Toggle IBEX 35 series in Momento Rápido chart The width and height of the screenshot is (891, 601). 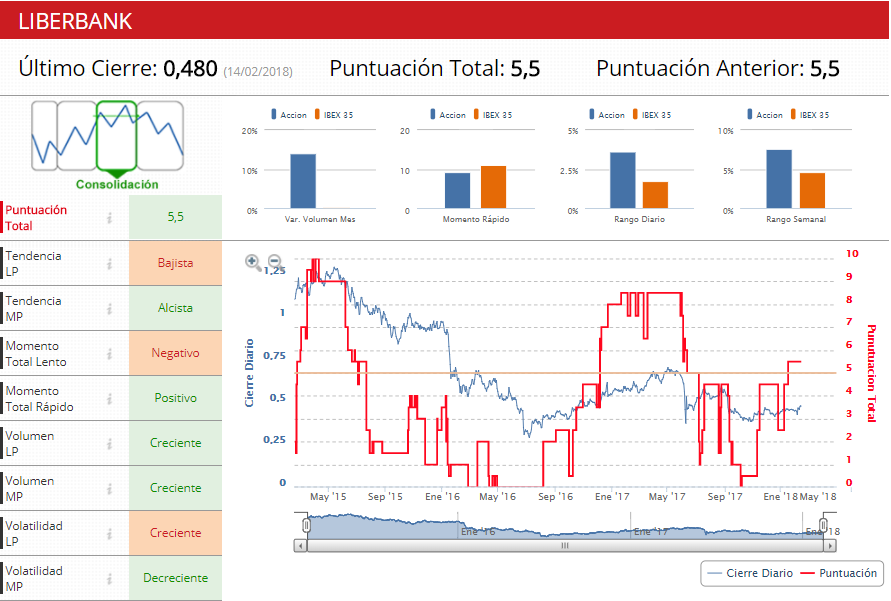pyautogui.click(x=493, y=115)
